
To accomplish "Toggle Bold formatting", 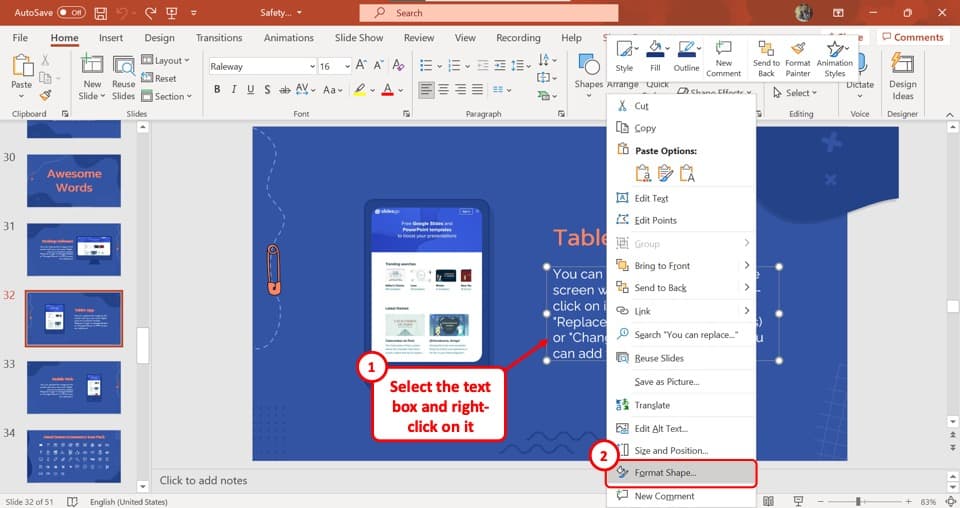I will [217, 89].
